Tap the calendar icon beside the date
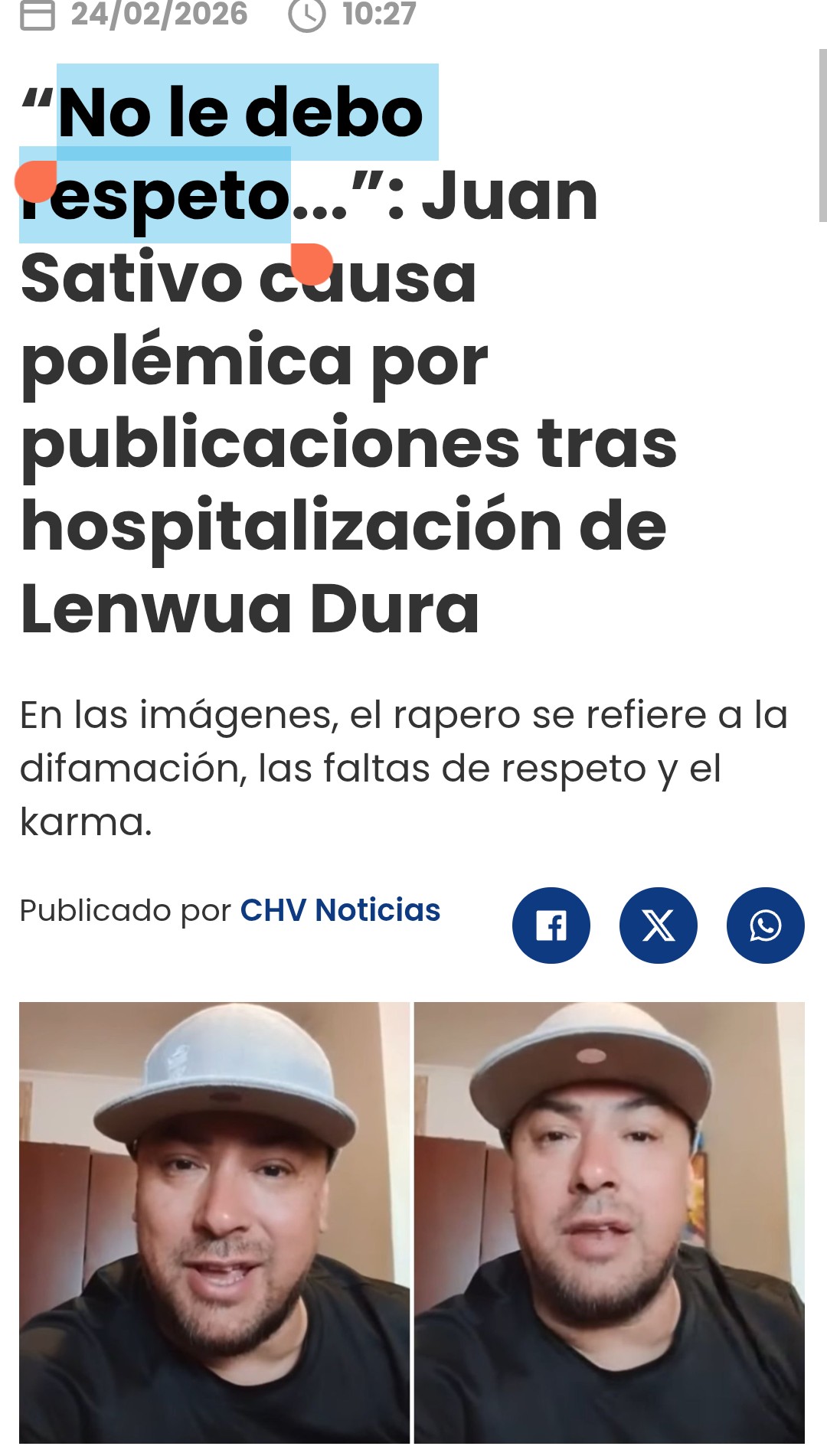827x1456 pixels. click(x=38, y=15)
